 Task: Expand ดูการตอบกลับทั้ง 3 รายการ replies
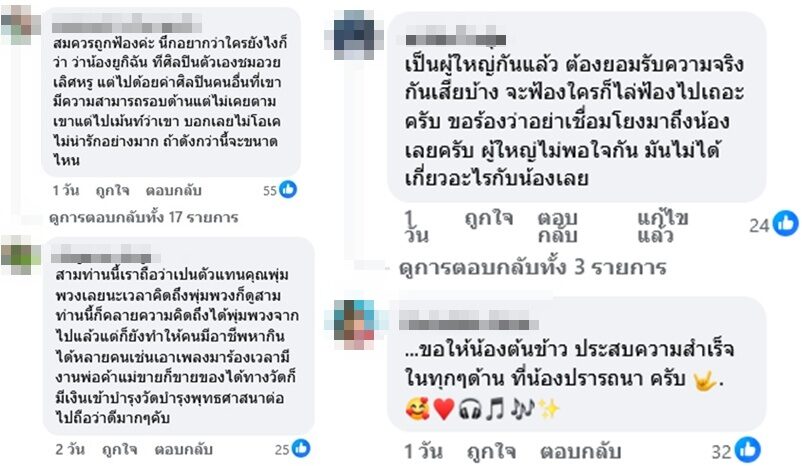532,267
